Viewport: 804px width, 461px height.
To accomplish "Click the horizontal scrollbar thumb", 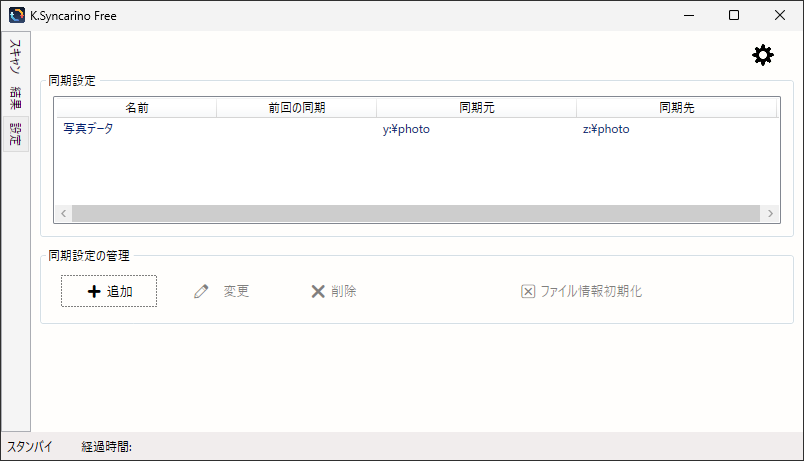I will [x=416, y=213].
